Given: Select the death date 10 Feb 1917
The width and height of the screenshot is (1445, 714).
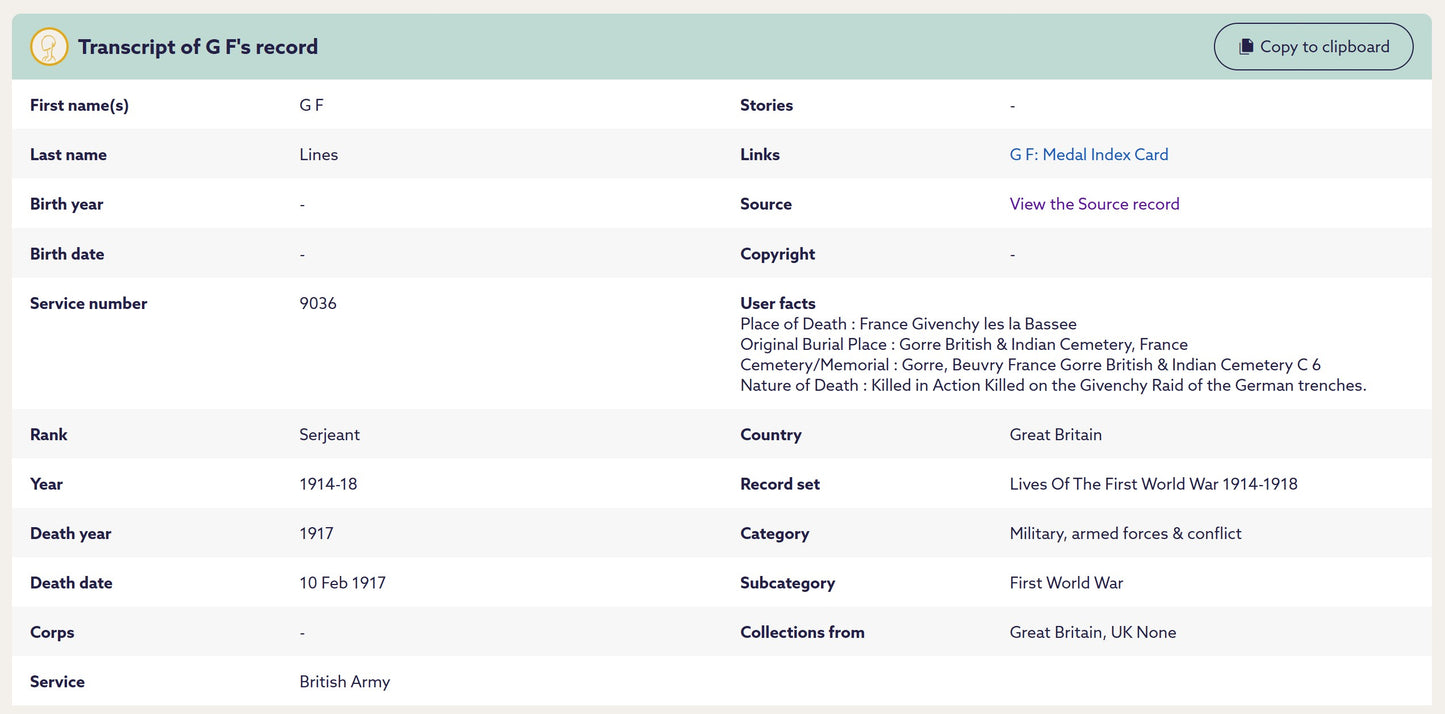Looking at the screenshot, I should (x=343, y=583).
